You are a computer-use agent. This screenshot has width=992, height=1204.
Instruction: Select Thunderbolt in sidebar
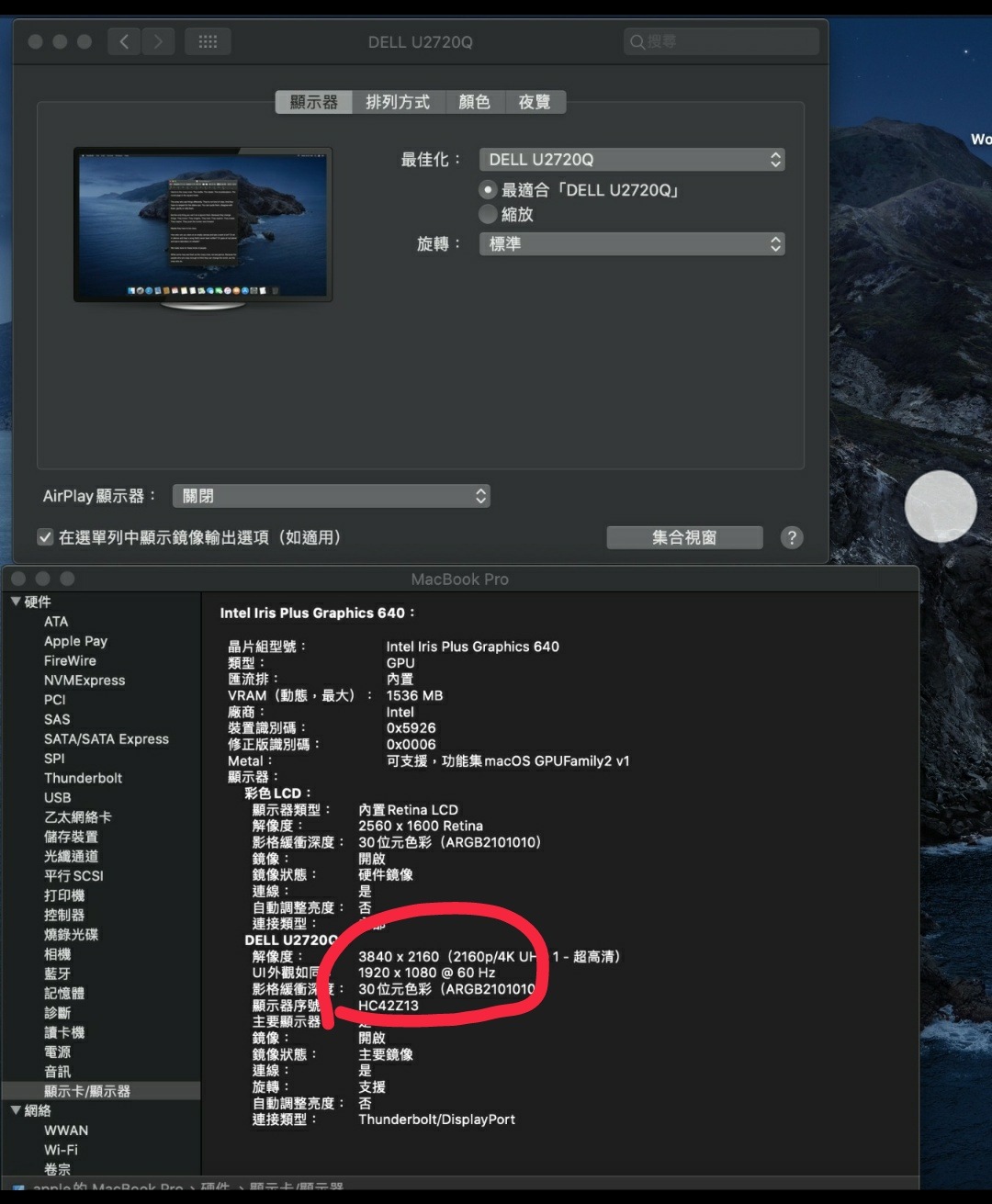(x=84, y=778)
